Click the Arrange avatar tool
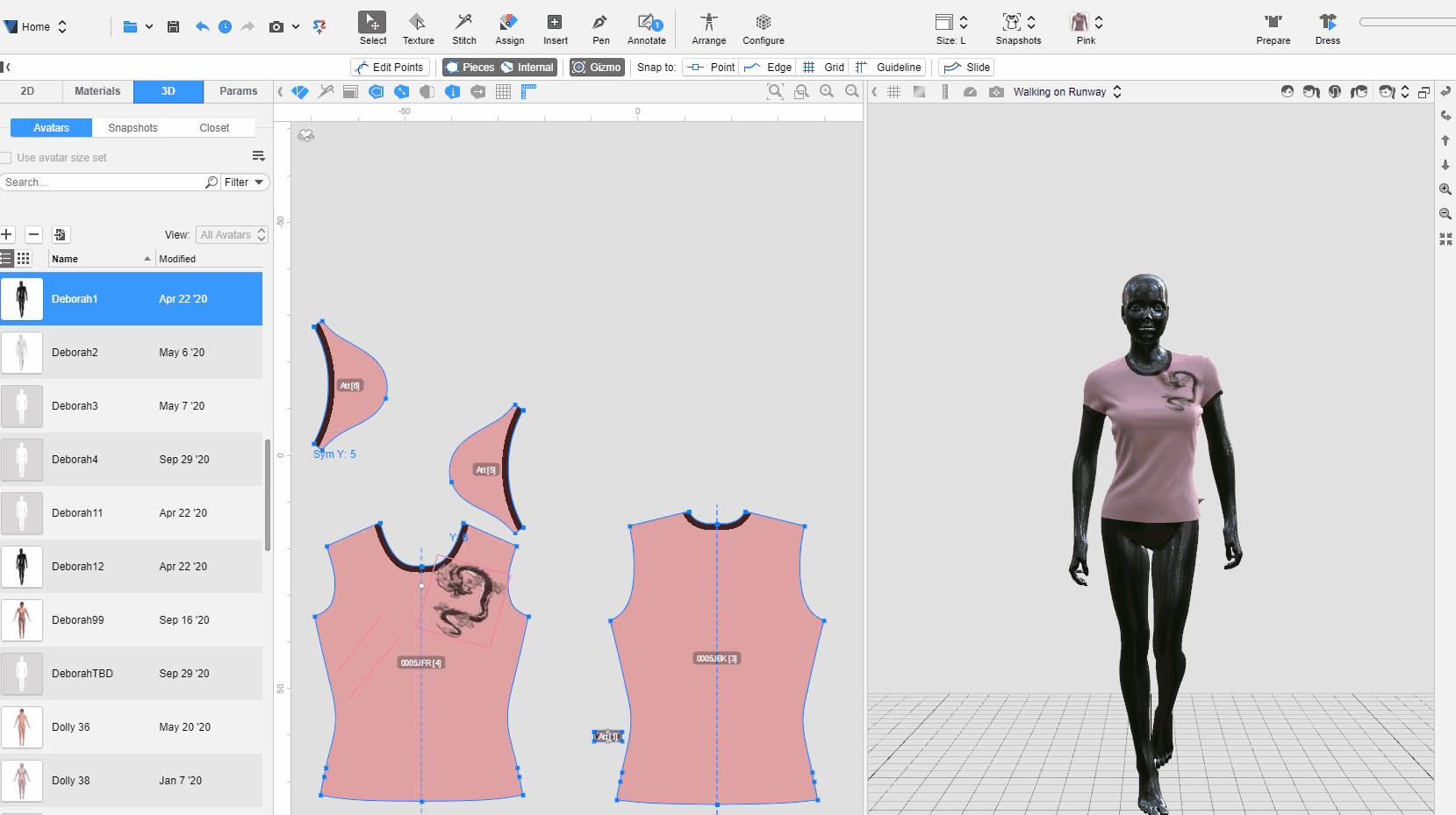1456x815 pixels. point(708,28)
